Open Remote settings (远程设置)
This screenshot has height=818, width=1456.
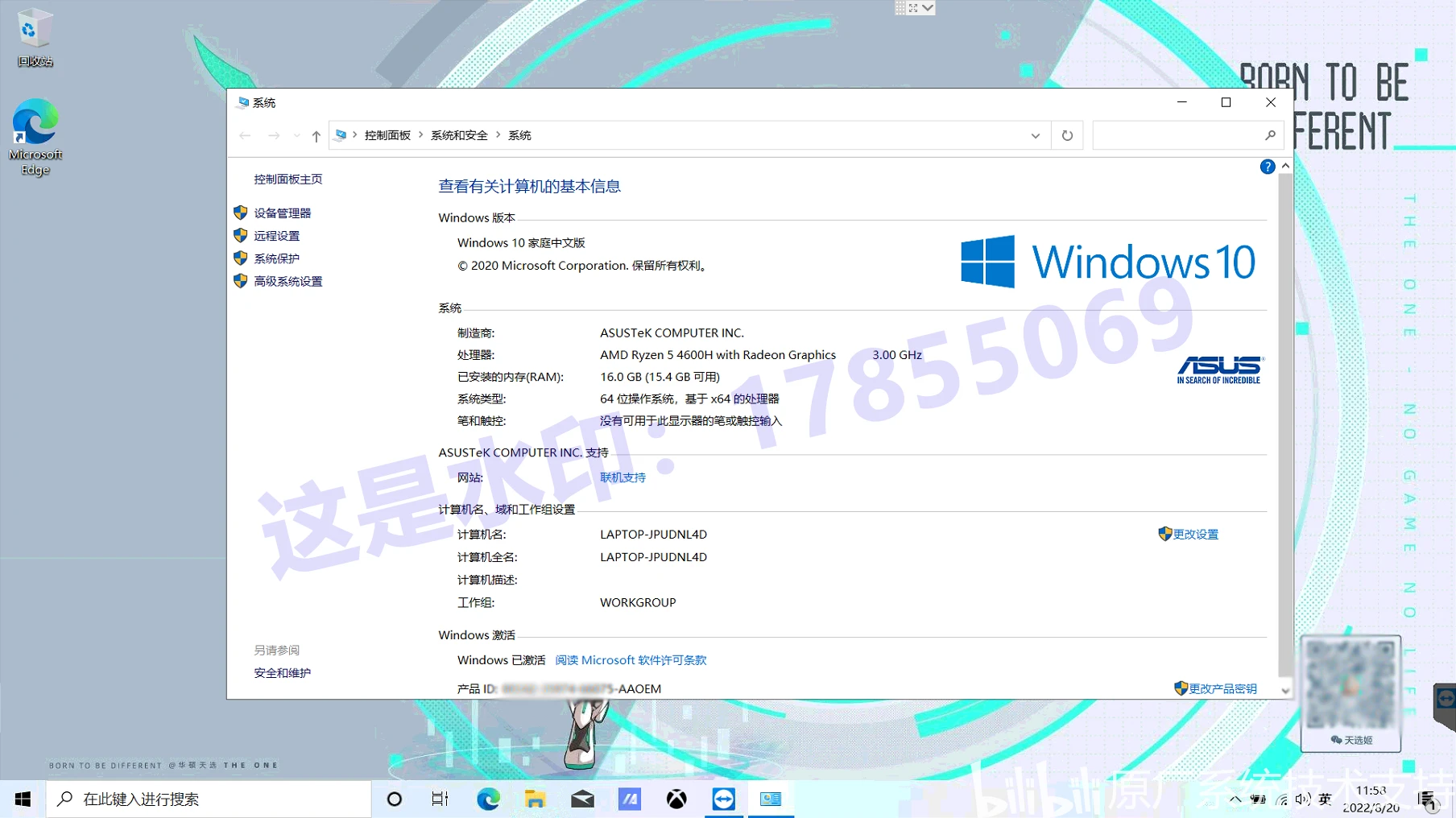[x=276, y=236]
